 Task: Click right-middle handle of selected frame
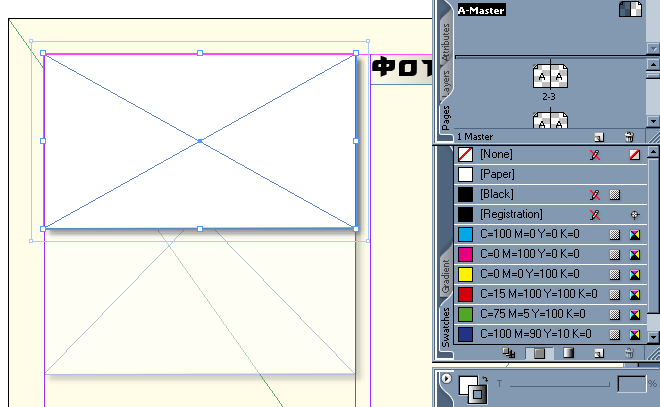point(356,141)
